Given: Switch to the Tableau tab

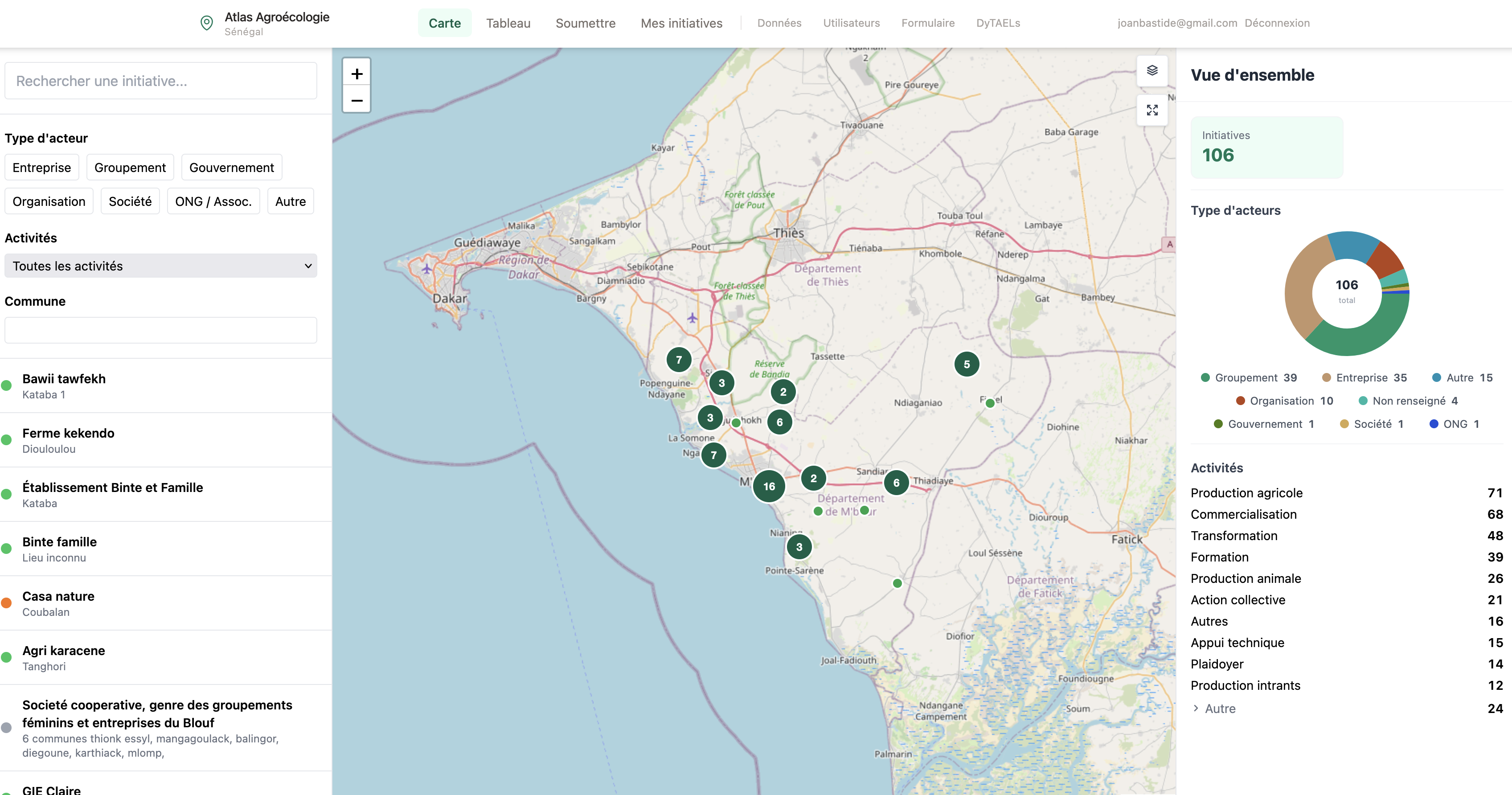Looking at the screenshot, I should pos(508,23).
